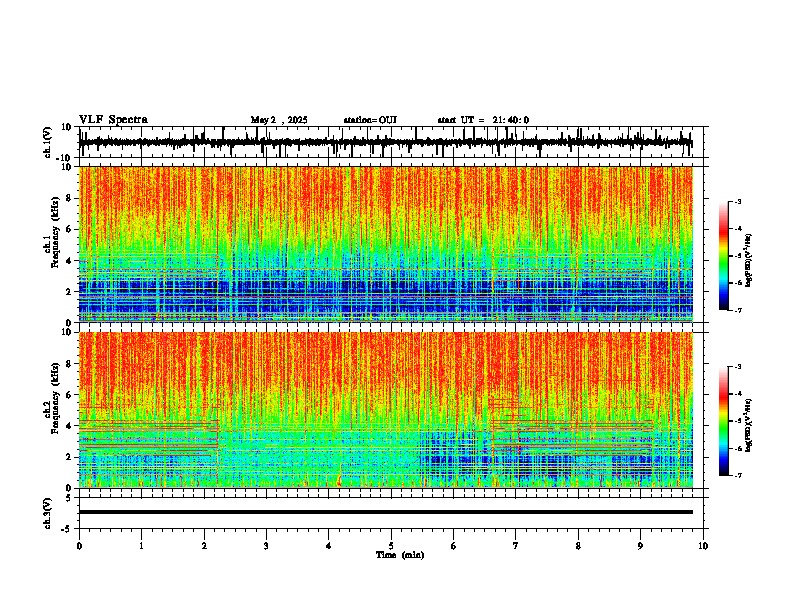The image size is (792, 612).
Task: Select the ch.1 voltage waveform trace
Action: click(385, 142)
